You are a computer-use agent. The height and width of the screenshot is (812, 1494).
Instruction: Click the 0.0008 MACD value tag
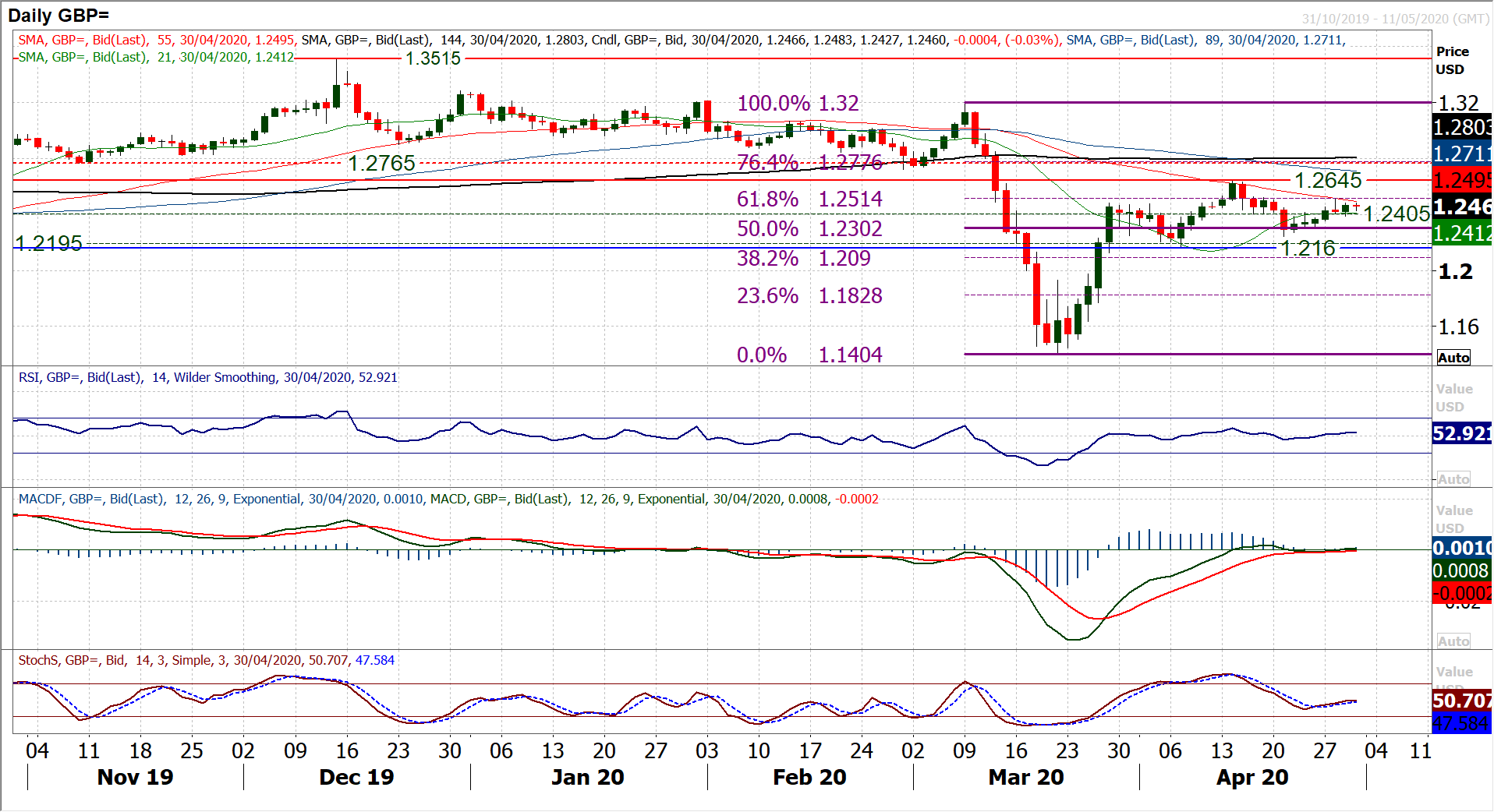(1462, 570)
